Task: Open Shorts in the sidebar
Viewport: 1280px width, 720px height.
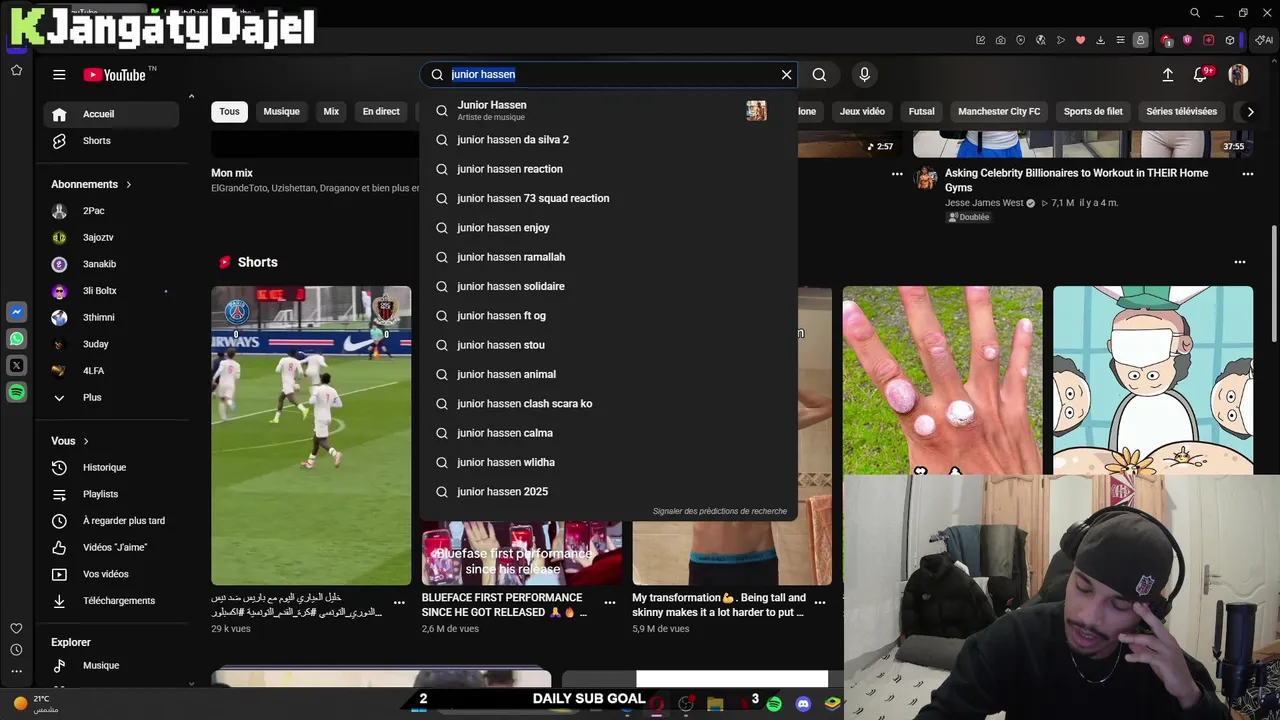Action: (x=111, y=141)
